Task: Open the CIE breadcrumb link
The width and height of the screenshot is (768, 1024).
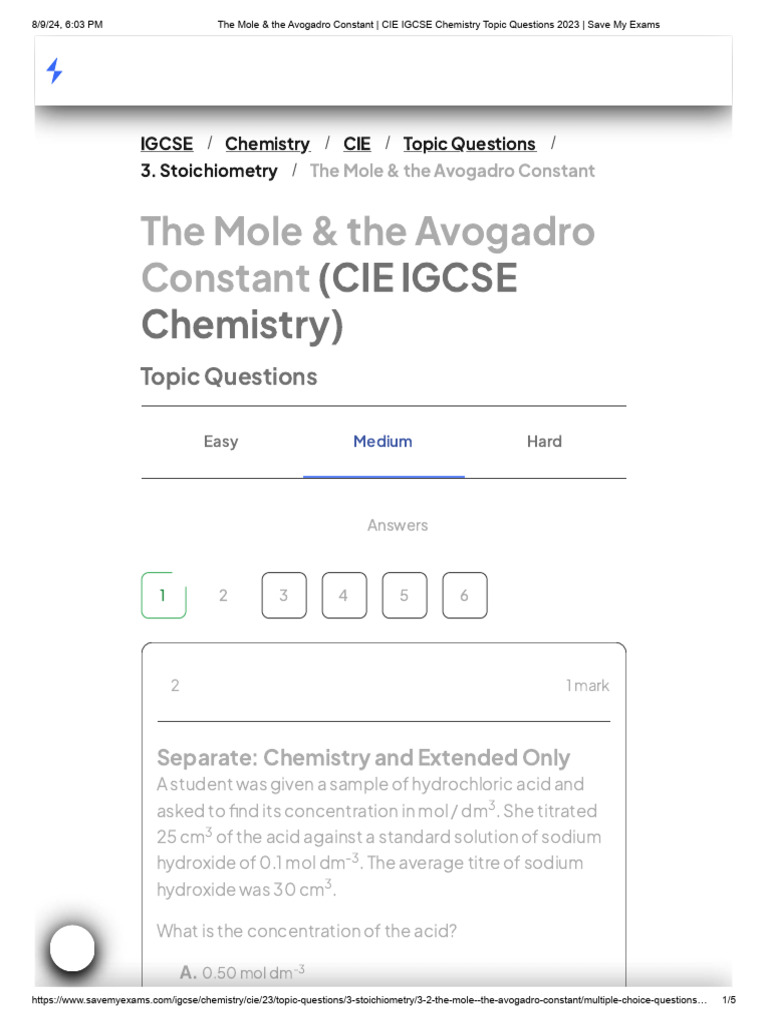Action: [357, 144]
